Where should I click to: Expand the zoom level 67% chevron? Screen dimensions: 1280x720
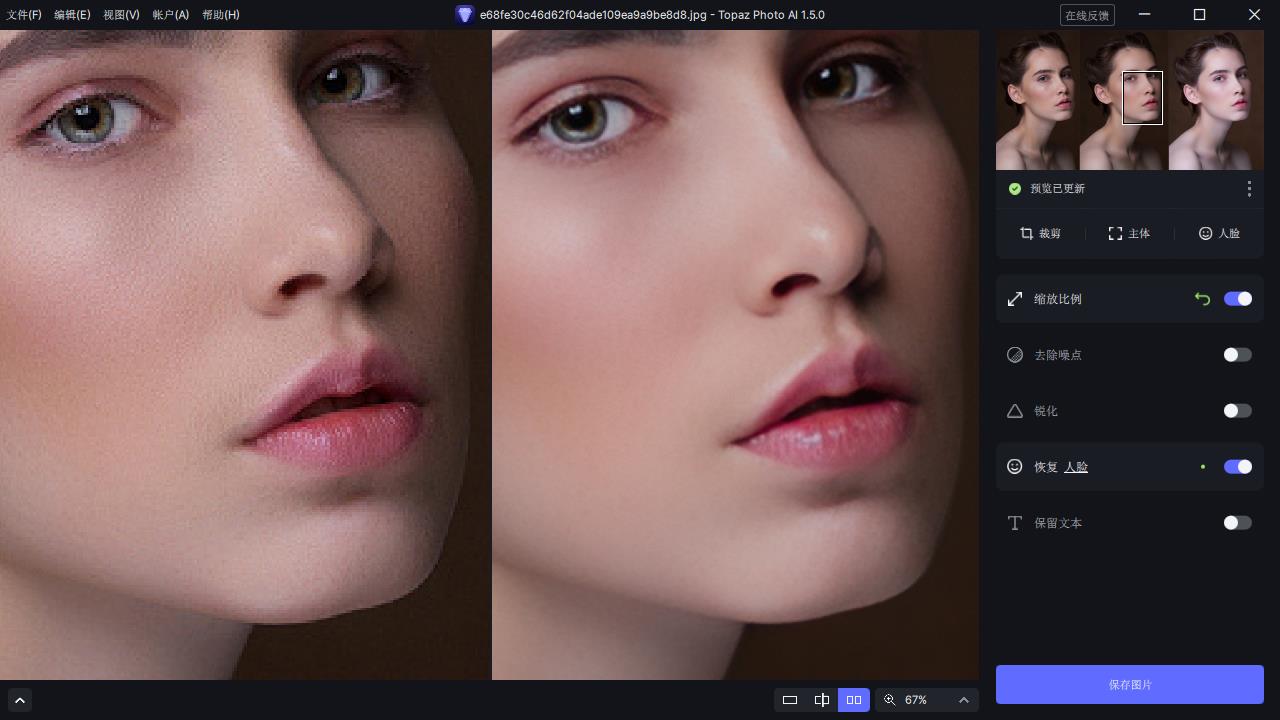[x=964, y=700]
